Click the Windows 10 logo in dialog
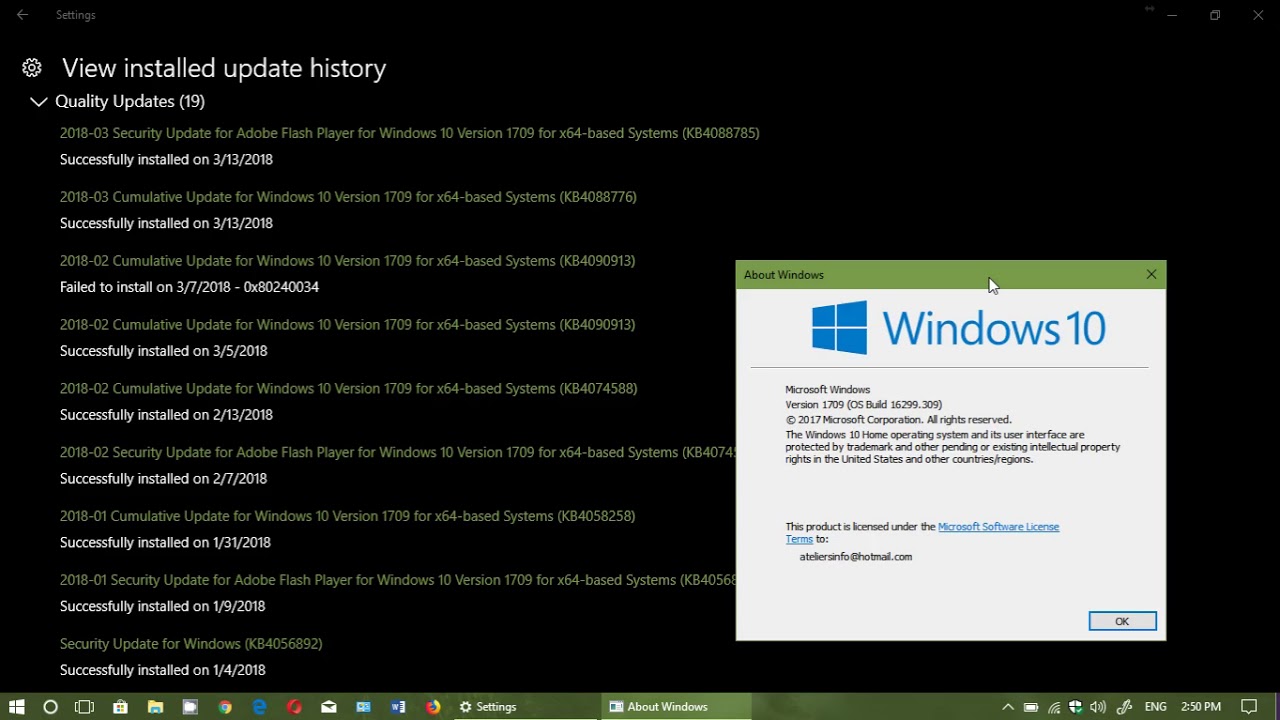The image size is (1280, 720). [958, 328]
